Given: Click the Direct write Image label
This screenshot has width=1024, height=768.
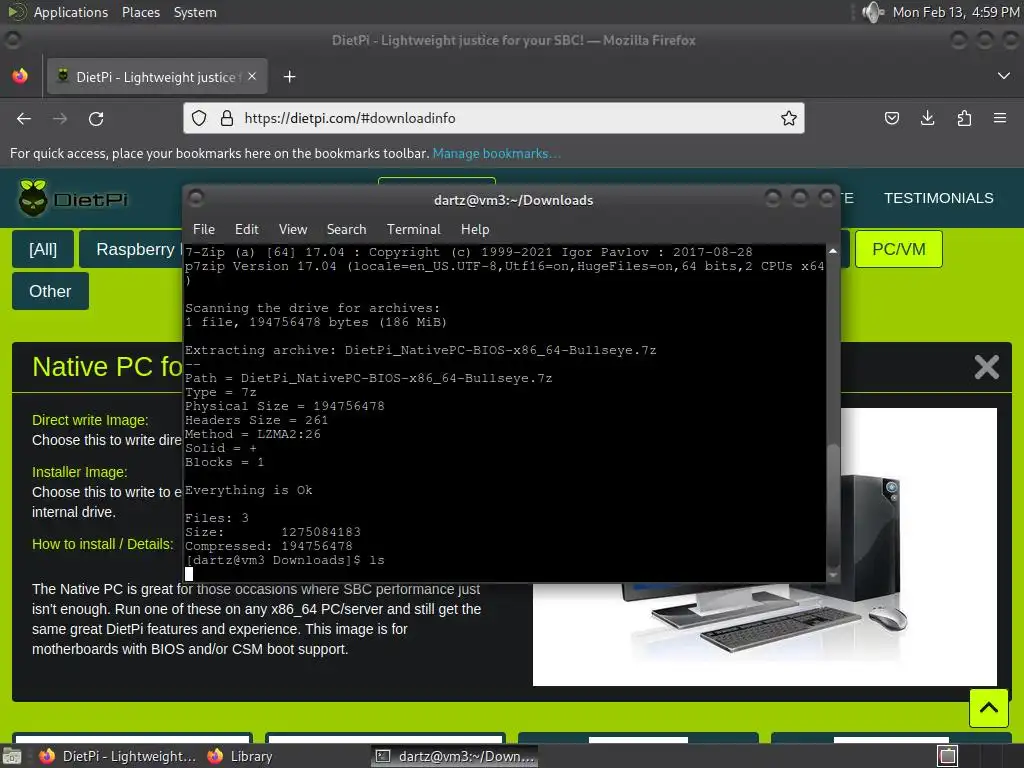Looking at the screenshot, I should click(x=90, y=420).
